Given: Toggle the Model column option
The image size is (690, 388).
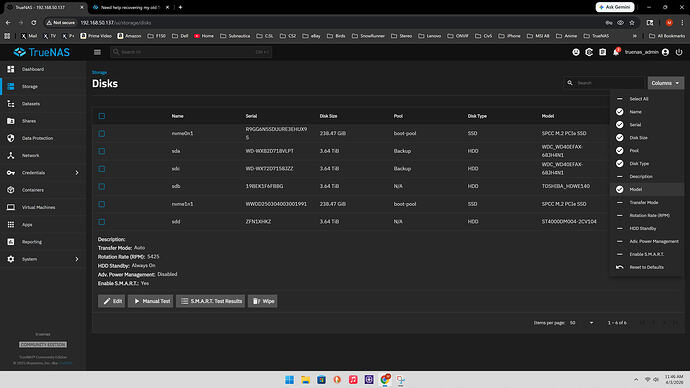Looking at the screenshot, I should (x=646, y=189).
